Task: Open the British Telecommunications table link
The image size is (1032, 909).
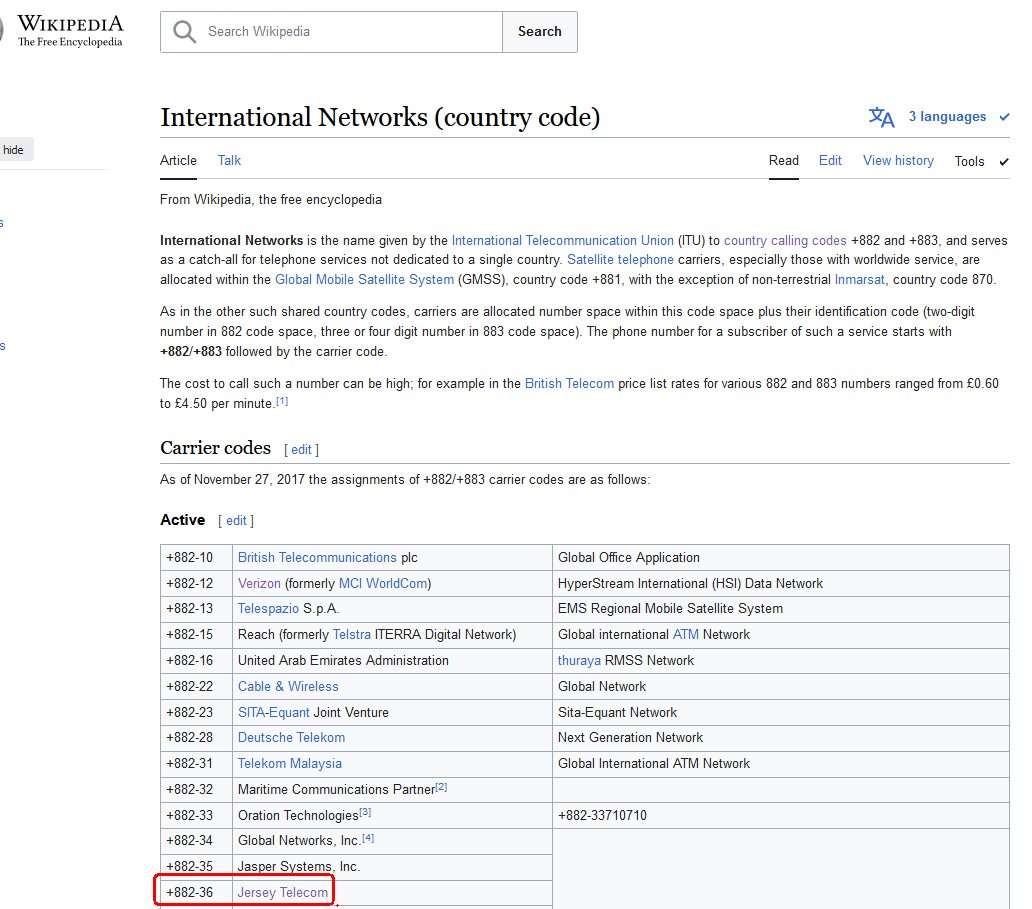Action: click(x=317, y=558)
